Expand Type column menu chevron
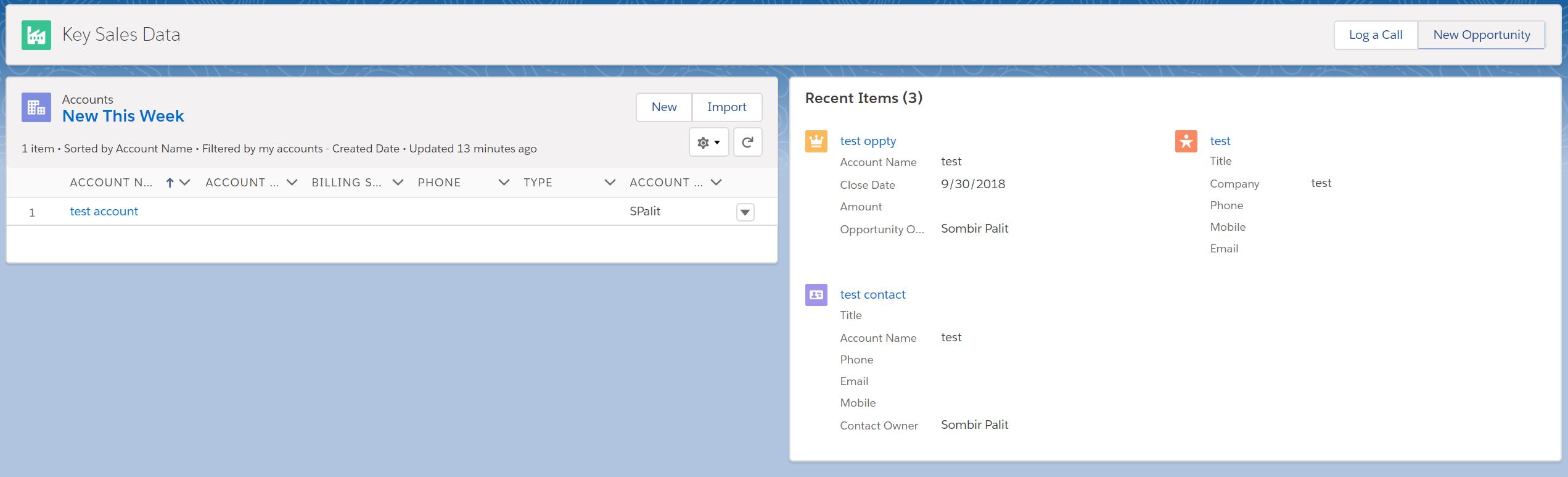Image resolution: width=1568 pixels, height=477 pixels. (610, 183)
